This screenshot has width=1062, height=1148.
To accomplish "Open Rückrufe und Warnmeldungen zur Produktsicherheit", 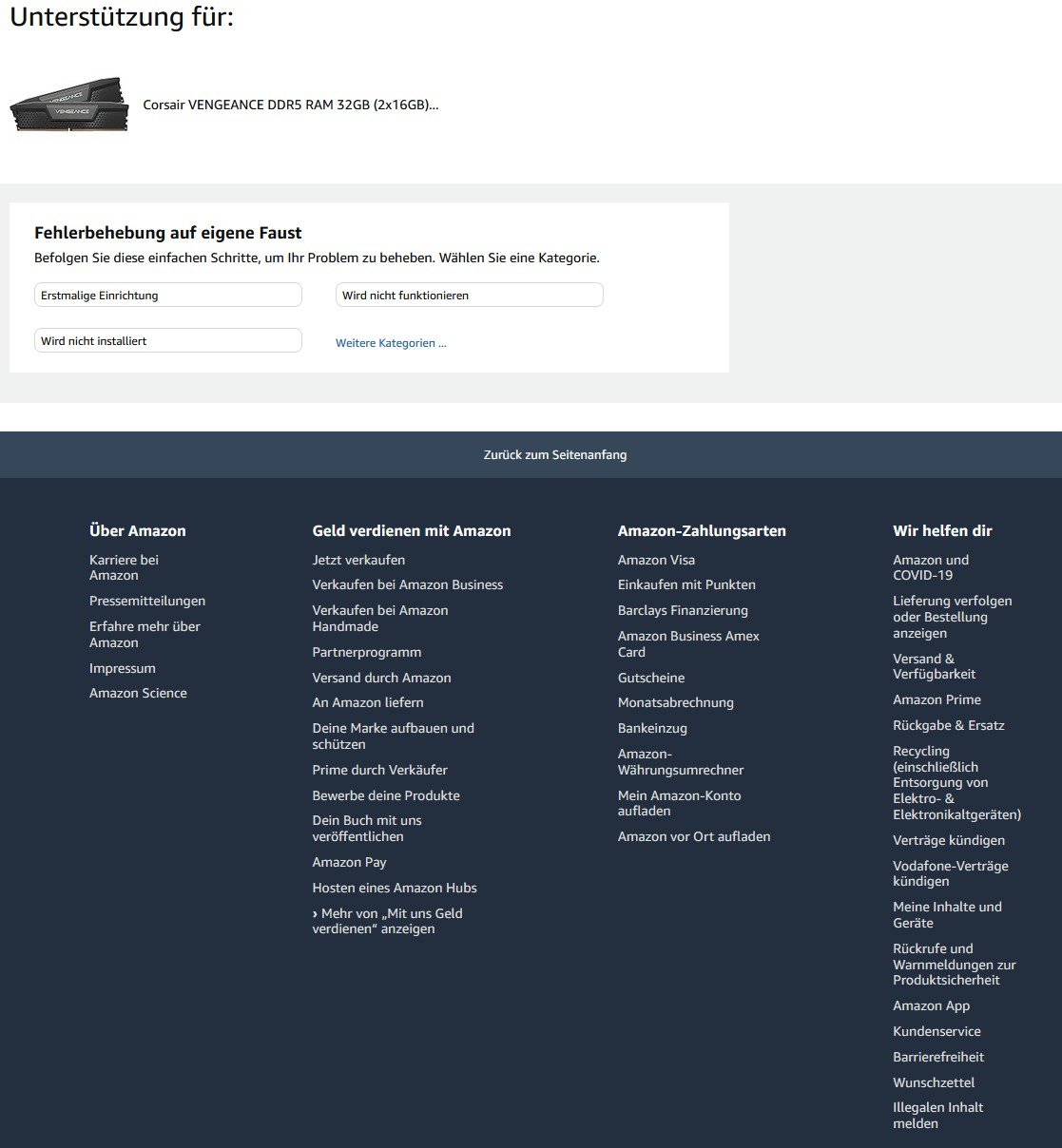I will click(955, 965).
